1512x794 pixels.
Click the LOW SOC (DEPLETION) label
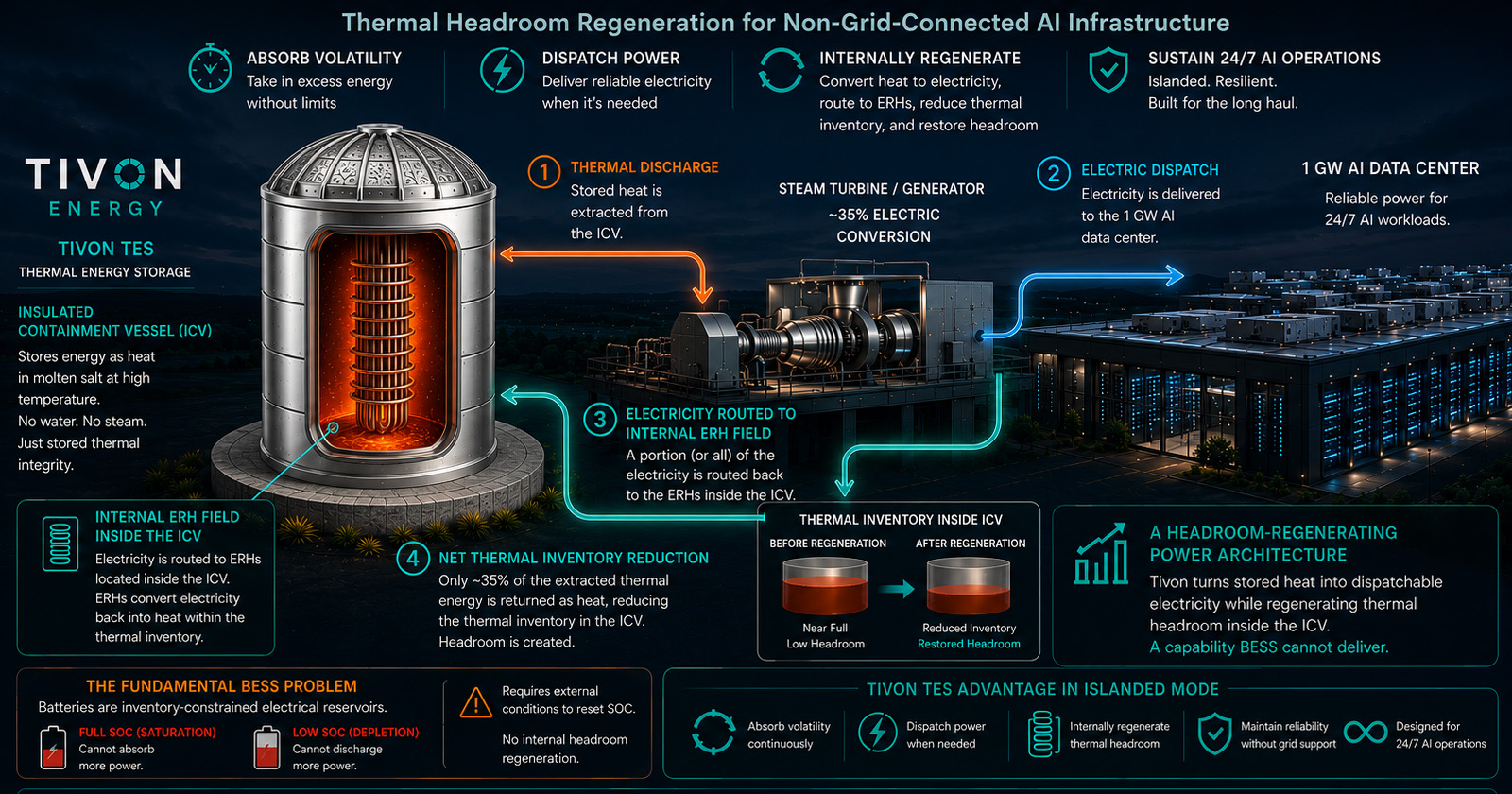tap(355, 733)
